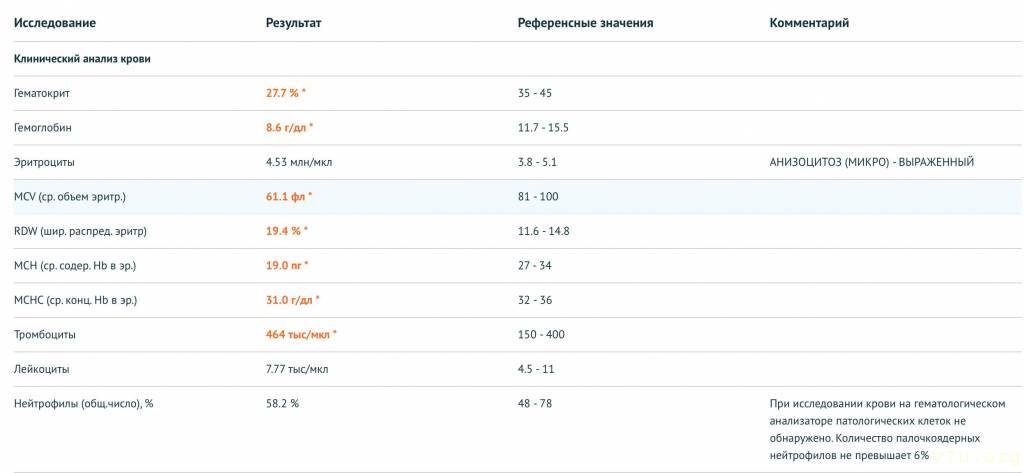1025x473 pixels.
Task: Click the "АНИЗОЦИТОЗ (МИКРО) - ВЫРАЖЕННЫЙ" comment
Action: point(871,162)
